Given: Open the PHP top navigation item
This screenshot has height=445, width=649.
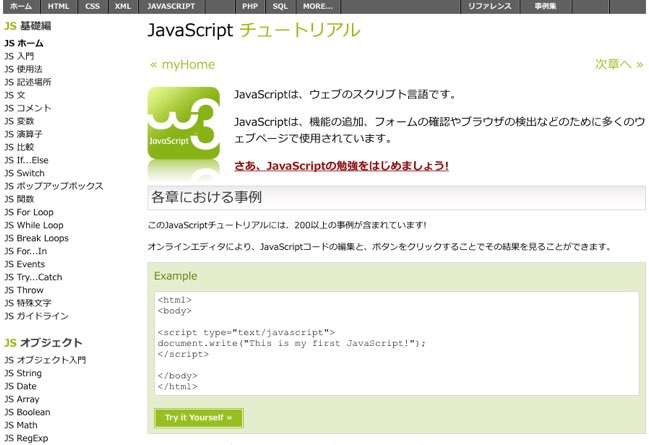Looking at the screenshot, I should (x=250, y=6).
